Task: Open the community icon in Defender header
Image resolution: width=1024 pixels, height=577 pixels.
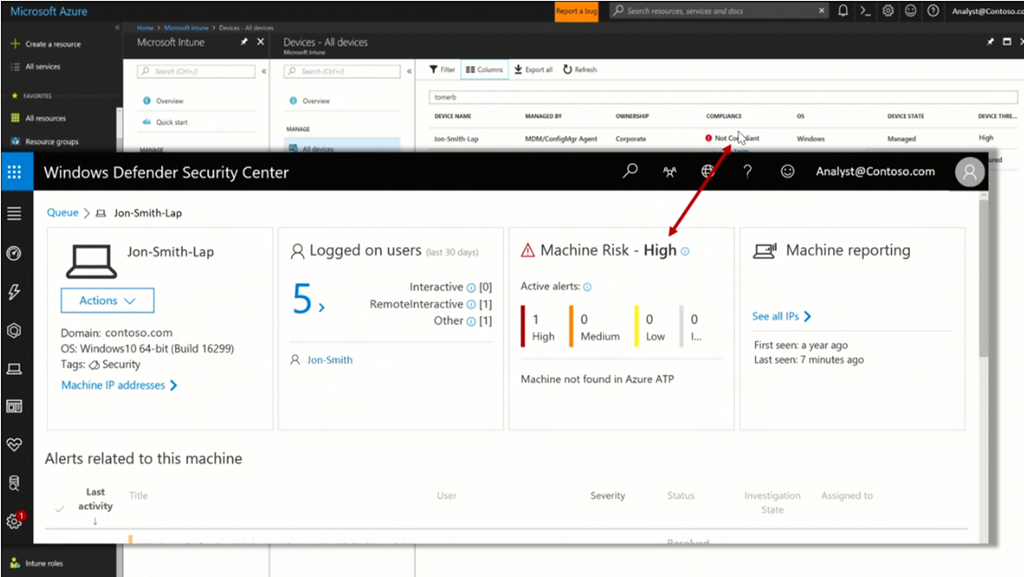Action: pyautogui.click(x=669, y=172)
